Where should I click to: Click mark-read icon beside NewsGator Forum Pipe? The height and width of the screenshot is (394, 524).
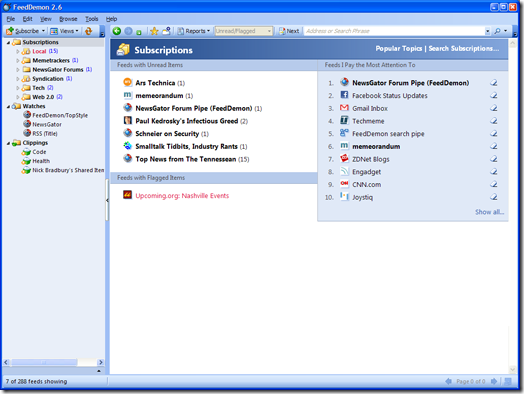pos(494,83)
